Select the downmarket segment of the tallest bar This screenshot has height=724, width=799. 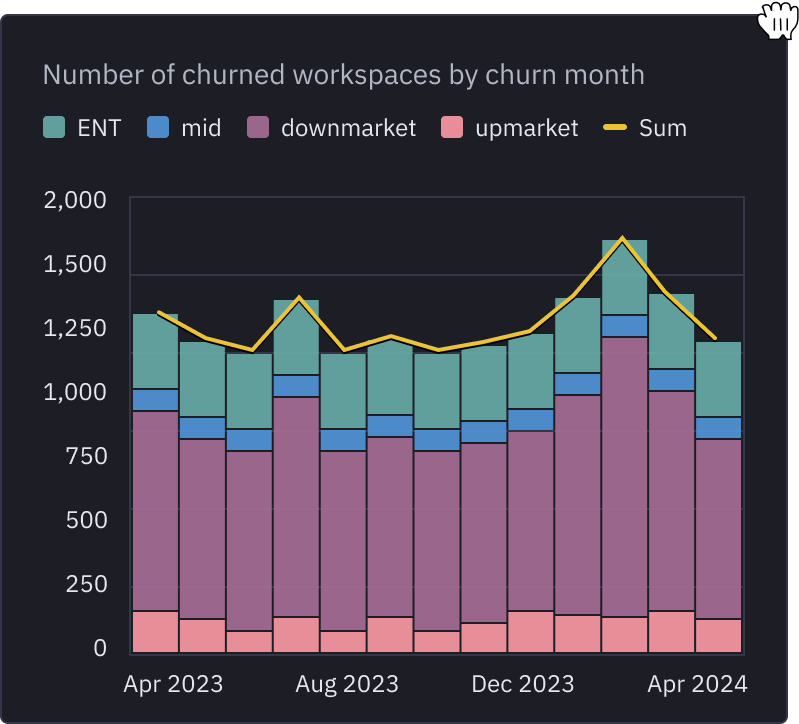tap(625, 477)
